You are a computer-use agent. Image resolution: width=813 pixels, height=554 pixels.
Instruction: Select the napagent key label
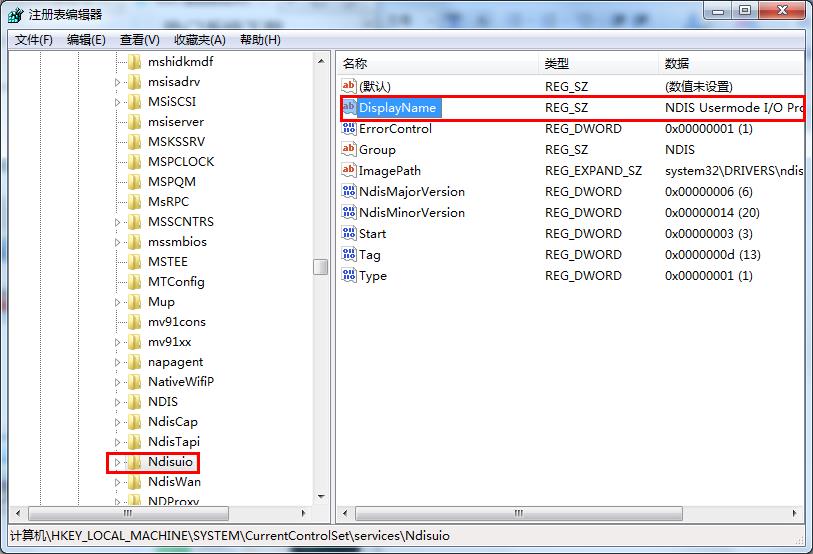click(x=175, y=362)
